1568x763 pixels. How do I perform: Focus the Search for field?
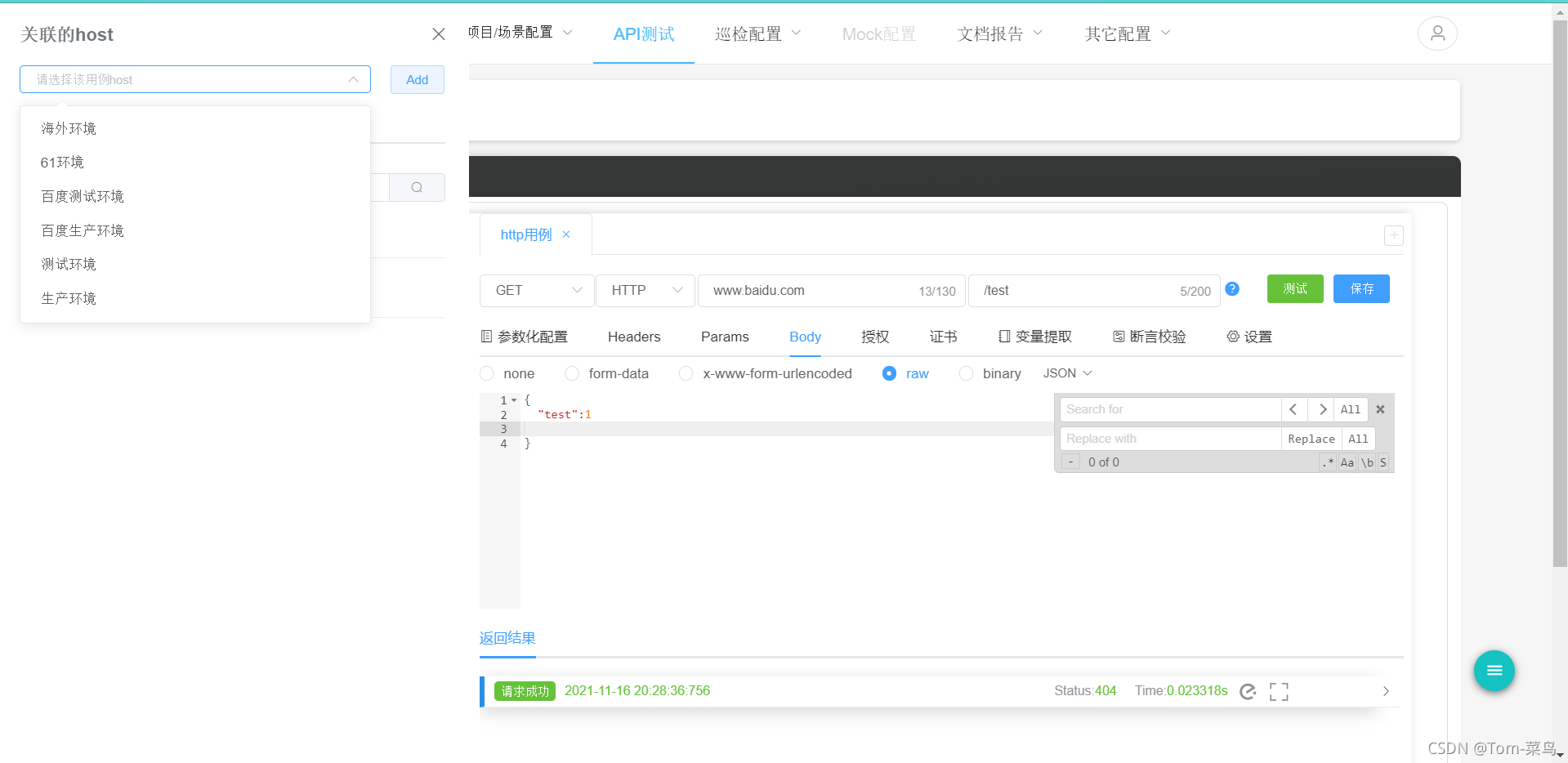[x=1170, y=409]
